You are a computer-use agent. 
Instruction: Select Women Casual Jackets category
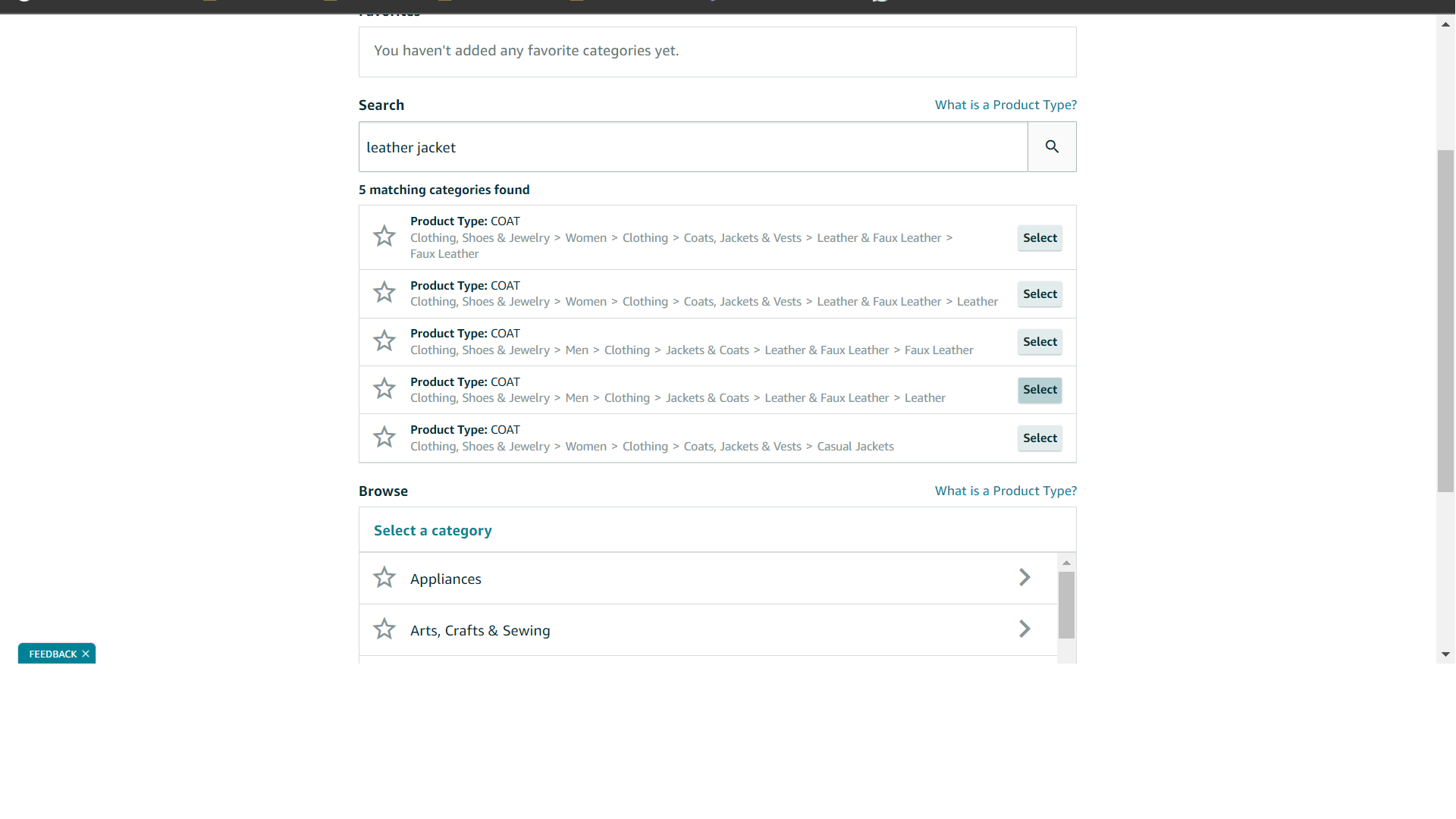click(1040, 438)
